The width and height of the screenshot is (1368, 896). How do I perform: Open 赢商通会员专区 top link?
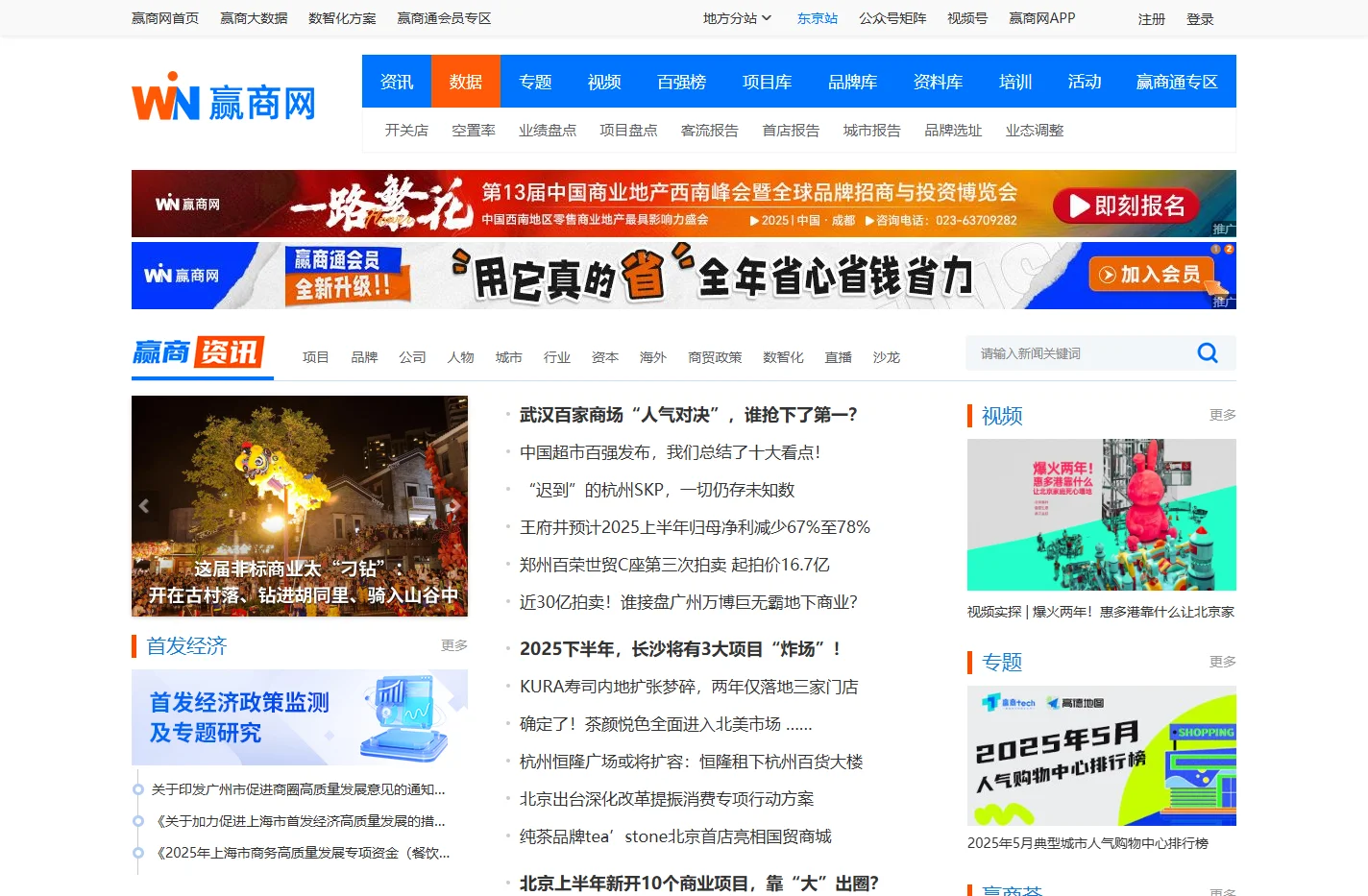point(444,18)
